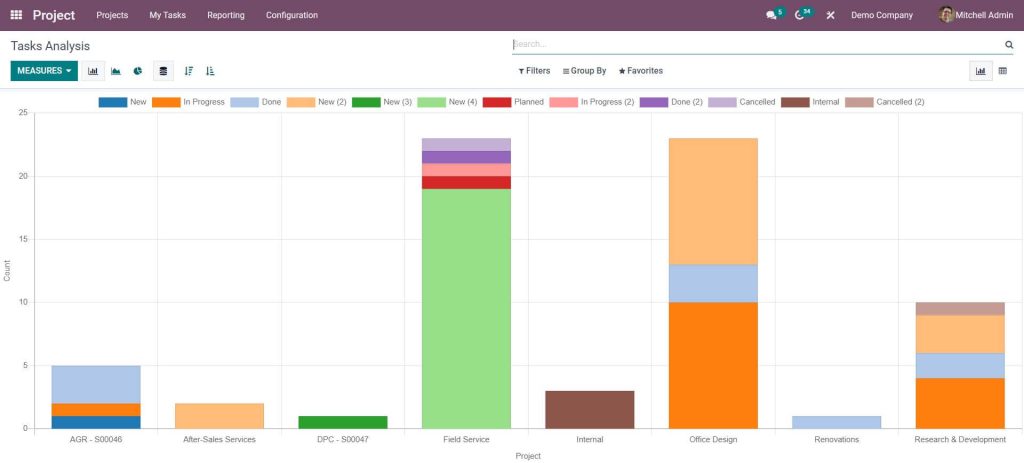
Task: Toggle the New (4) legend series
Action: pos(447,102)
